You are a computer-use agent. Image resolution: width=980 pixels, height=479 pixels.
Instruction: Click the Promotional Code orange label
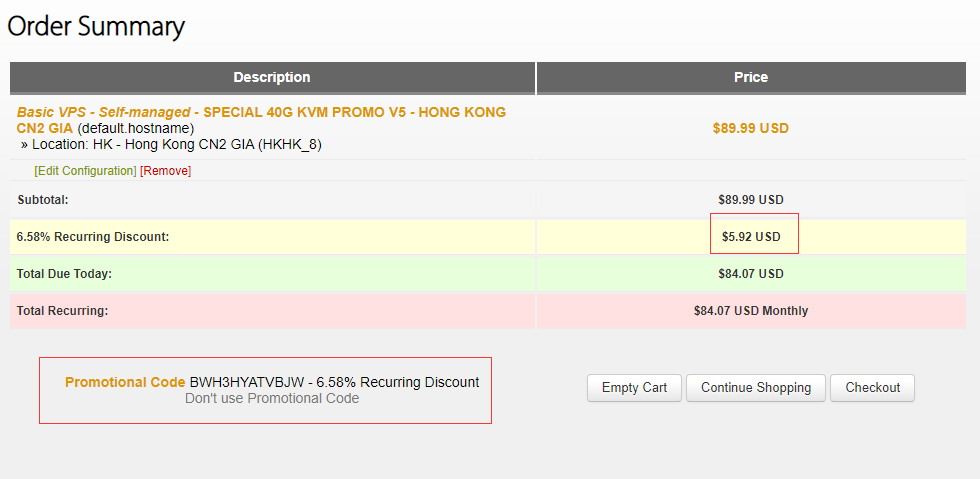125,382
